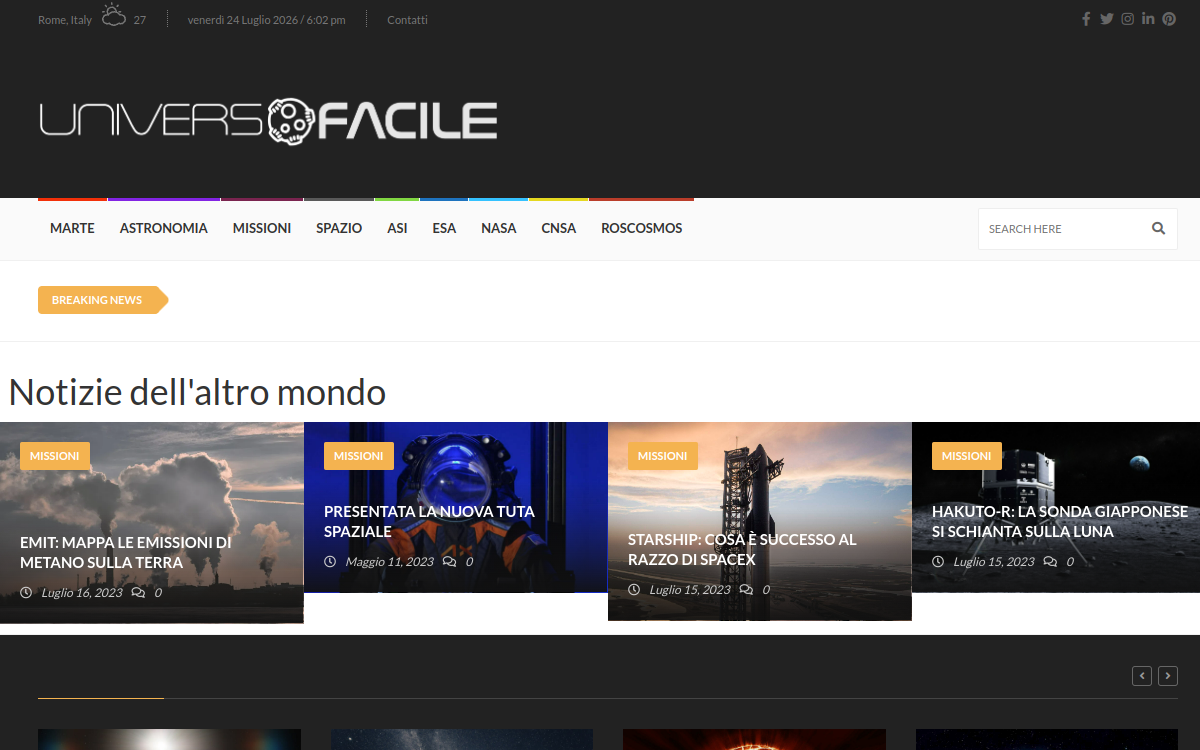Viewport: 1200px width, 750px height.
Task: Click comment icon on Hakuto-R article
Action: pos(1050,562)
